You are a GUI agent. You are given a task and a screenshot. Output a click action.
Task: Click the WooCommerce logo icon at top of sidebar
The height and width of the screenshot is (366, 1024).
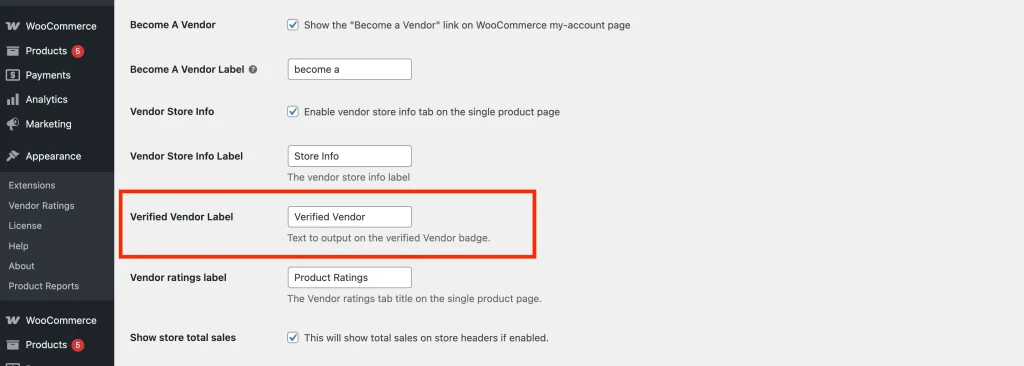point(12,26)
